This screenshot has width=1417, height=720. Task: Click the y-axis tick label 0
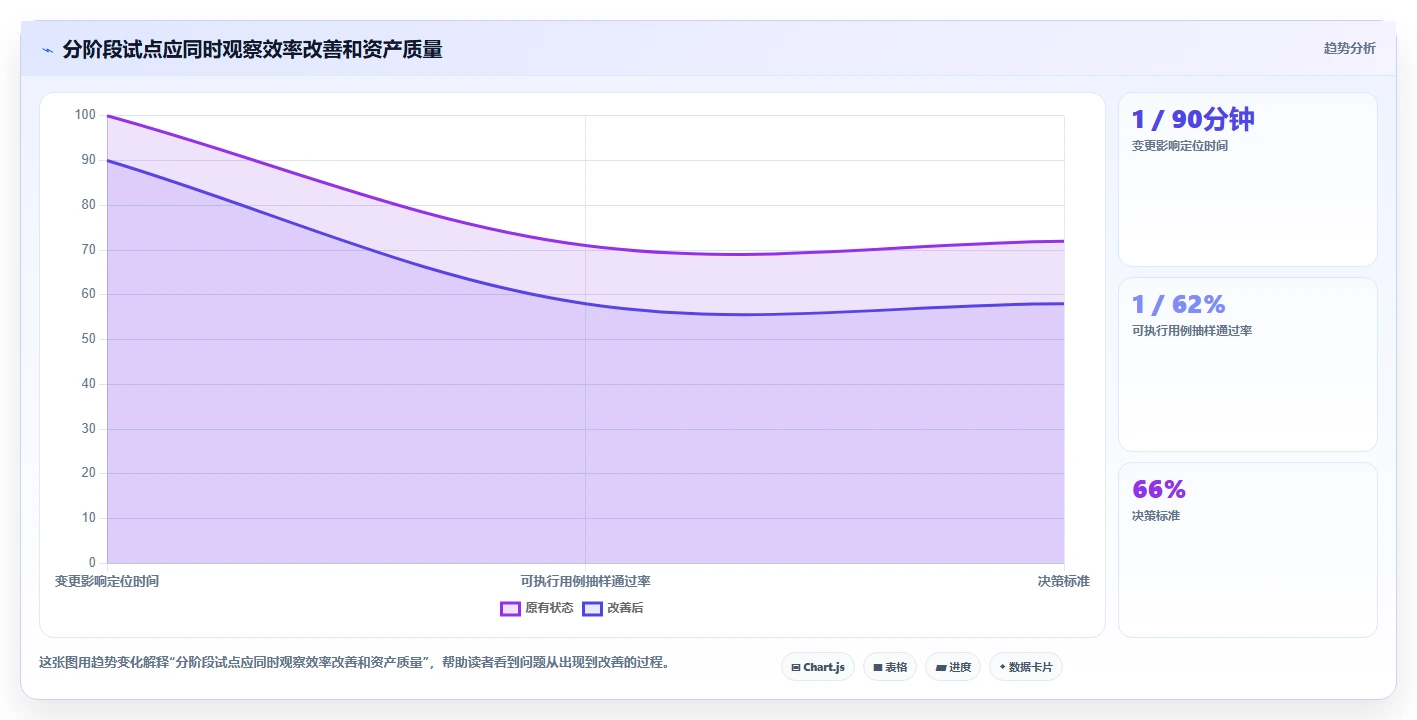click(x=92, y=563)
